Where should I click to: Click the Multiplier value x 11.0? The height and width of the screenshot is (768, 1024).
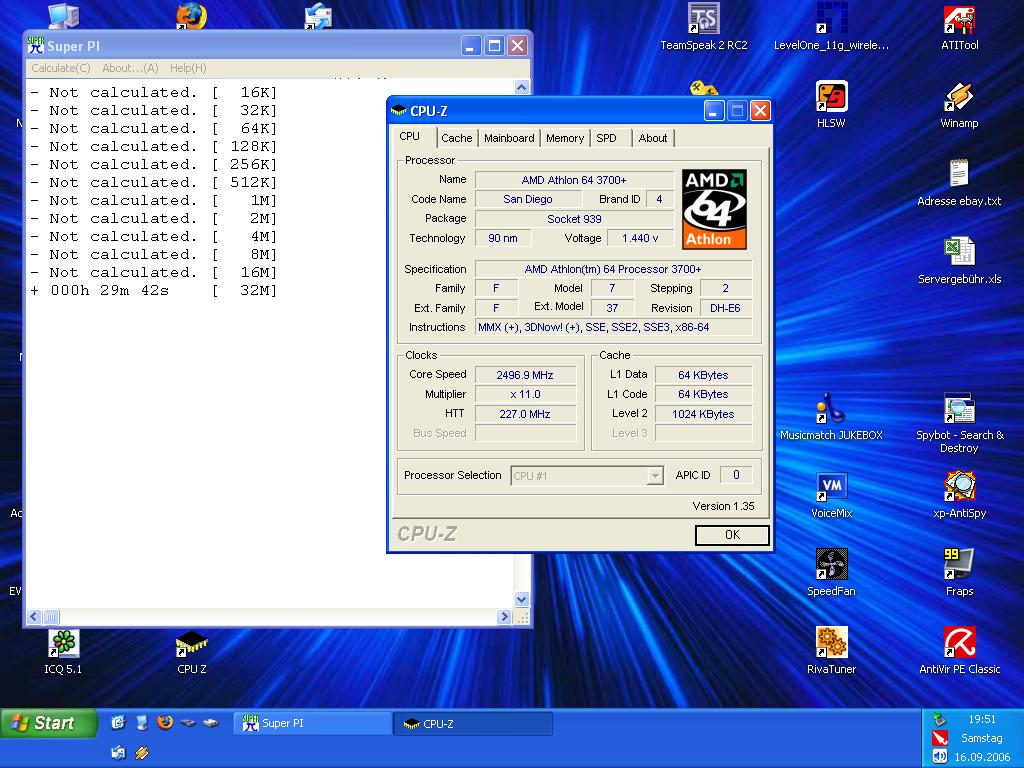click(x=525, y=394)
